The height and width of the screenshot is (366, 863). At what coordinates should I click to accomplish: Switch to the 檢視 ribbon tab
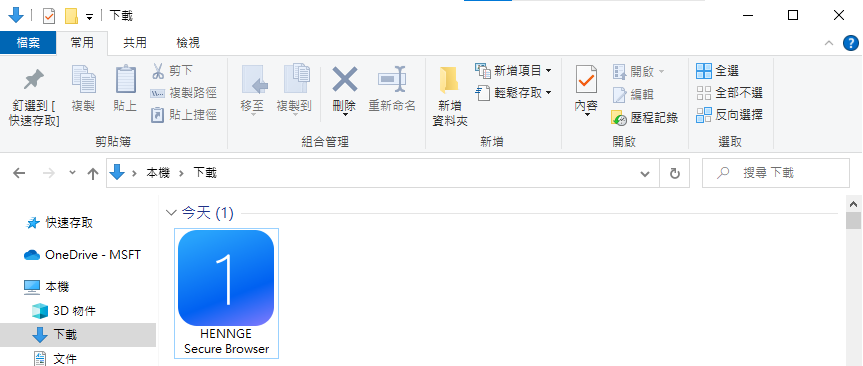(188, 43)
